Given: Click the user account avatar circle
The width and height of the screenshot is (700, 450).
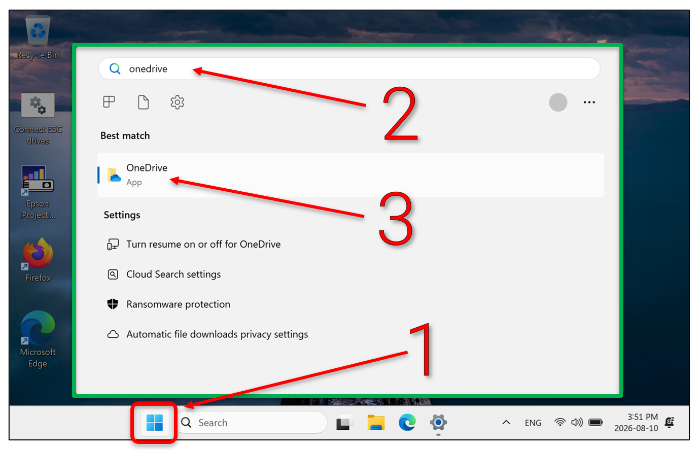Looking at the screenshot, I should pos(558,102).
